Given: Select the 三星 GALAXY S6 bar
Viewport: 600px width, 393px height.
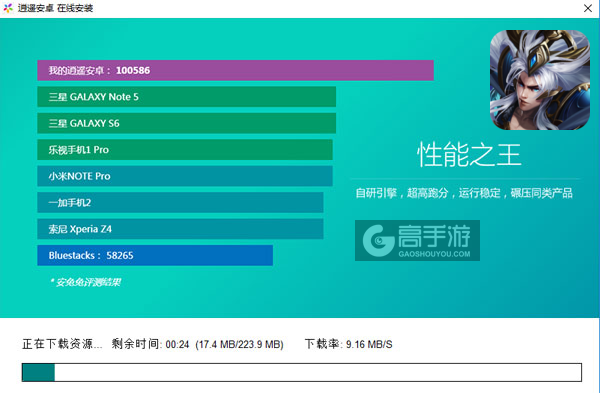Looking at the screenshot, I should (186, 123).
